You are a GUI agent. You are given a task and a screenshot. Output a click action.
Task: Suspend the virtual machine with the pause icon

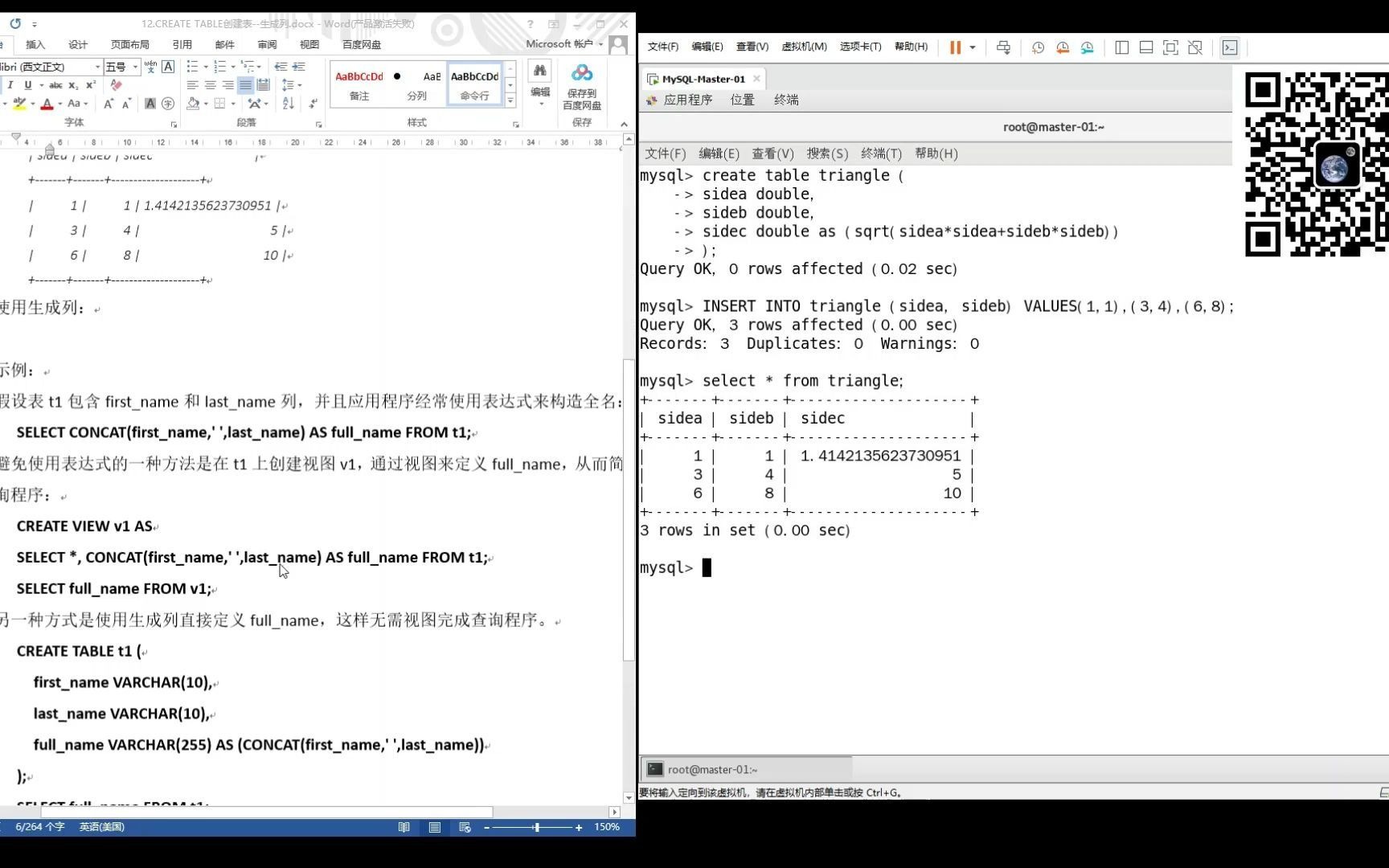(954, 47)
